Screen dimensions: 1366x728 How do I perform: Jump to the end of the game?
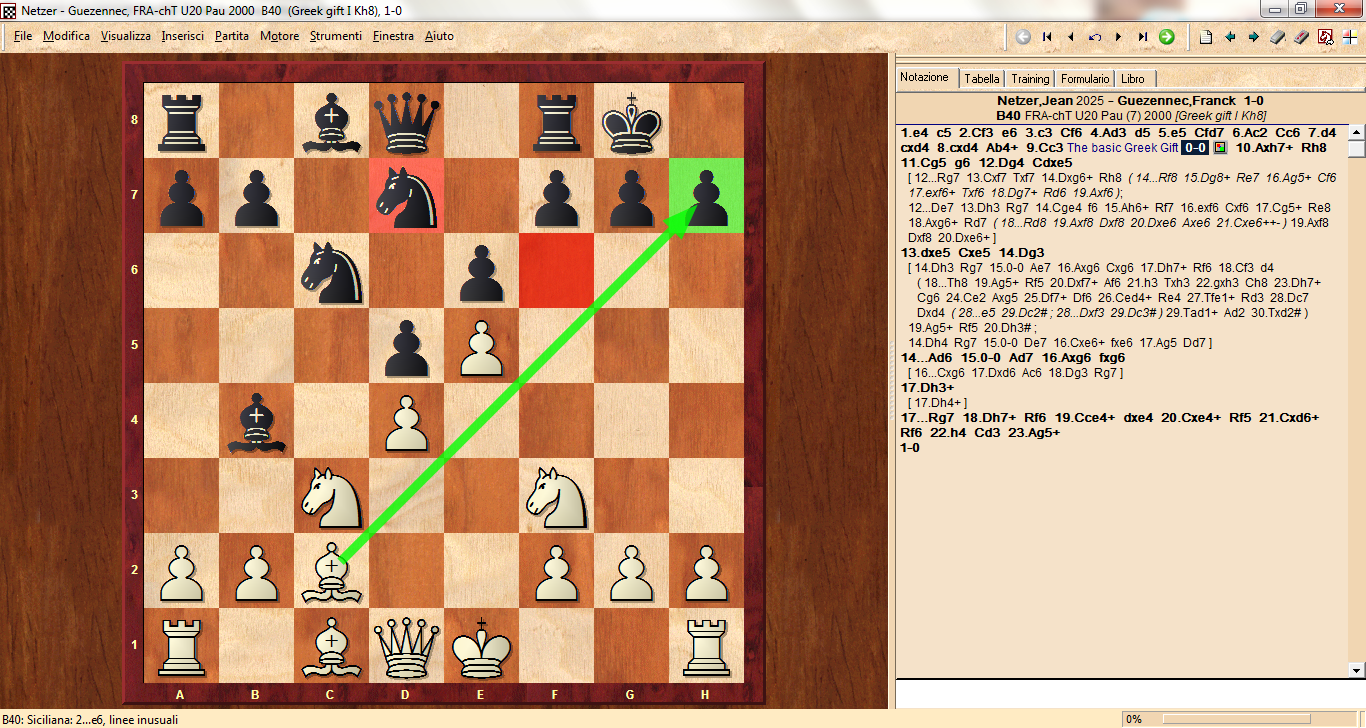[1142, 37]
